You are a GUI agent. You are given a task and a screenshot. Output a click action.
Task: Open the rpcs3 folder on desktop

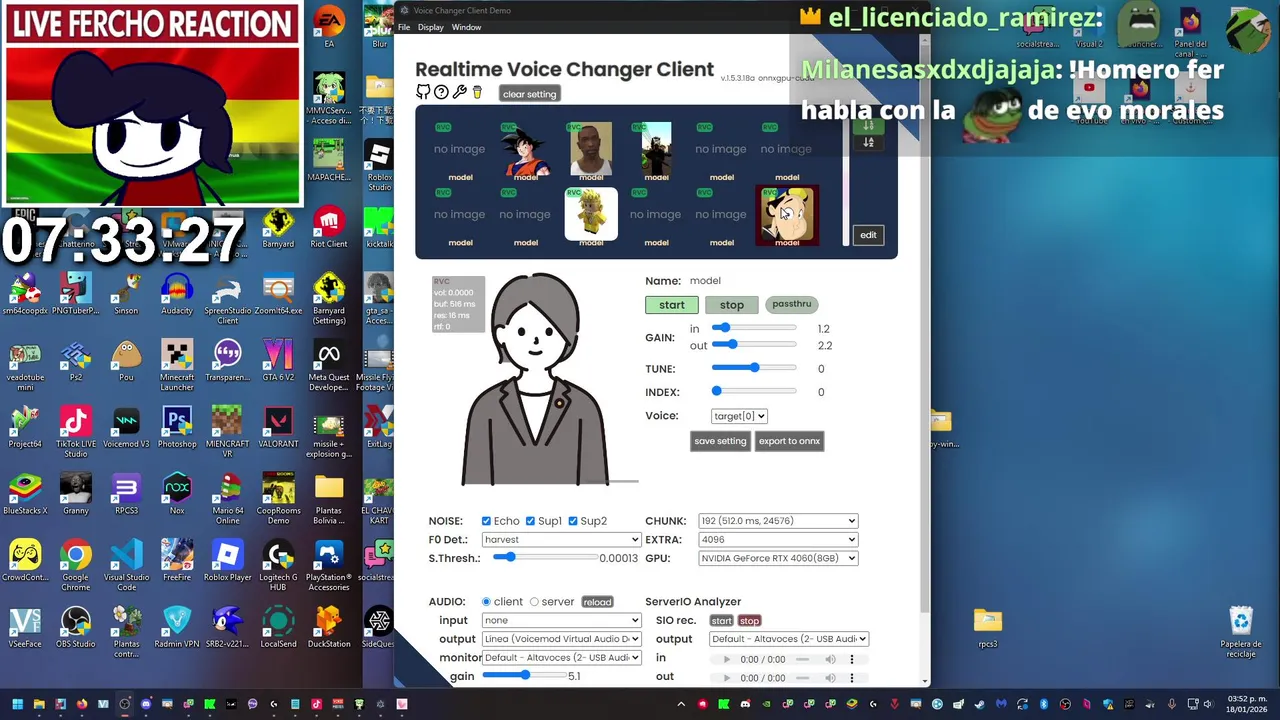(988, 627)
